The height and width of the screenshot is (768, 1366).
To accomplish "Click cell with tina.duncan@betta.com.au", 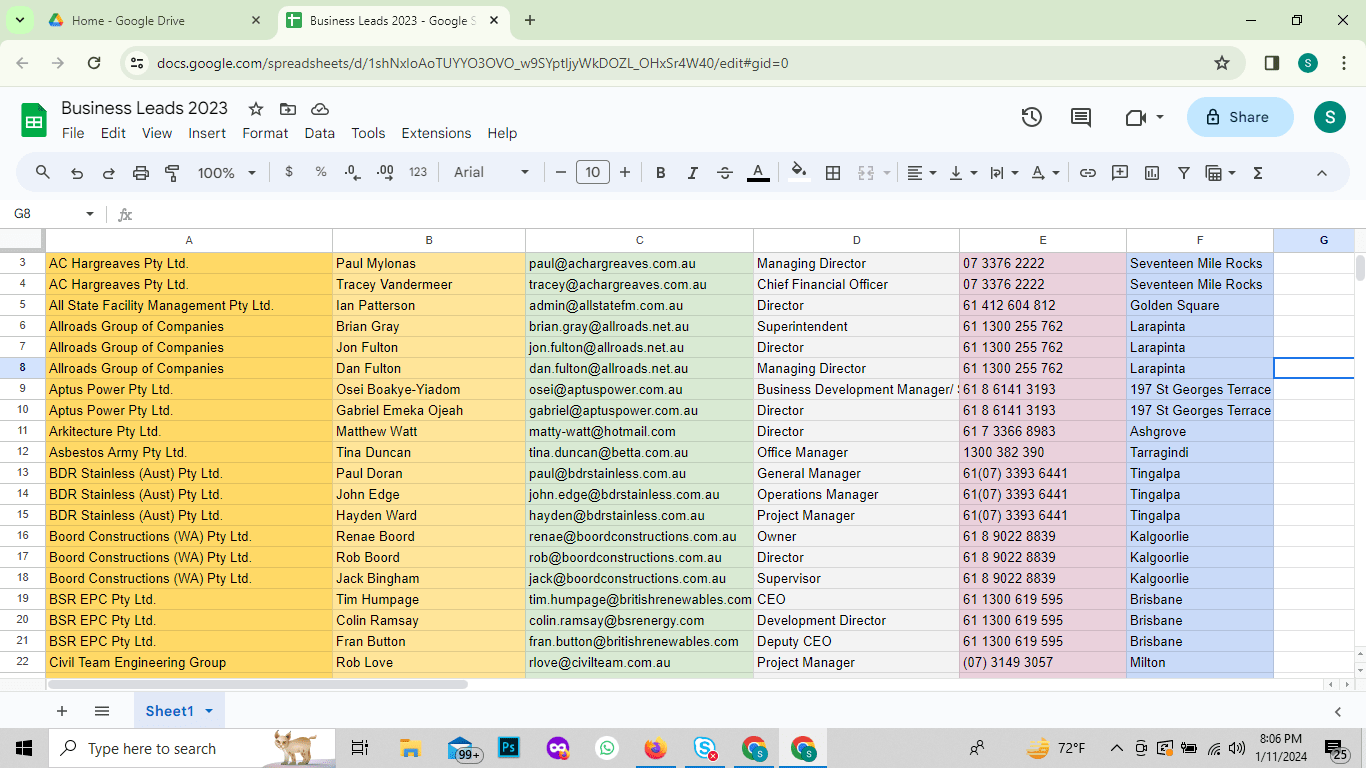I will pos(639,452).
